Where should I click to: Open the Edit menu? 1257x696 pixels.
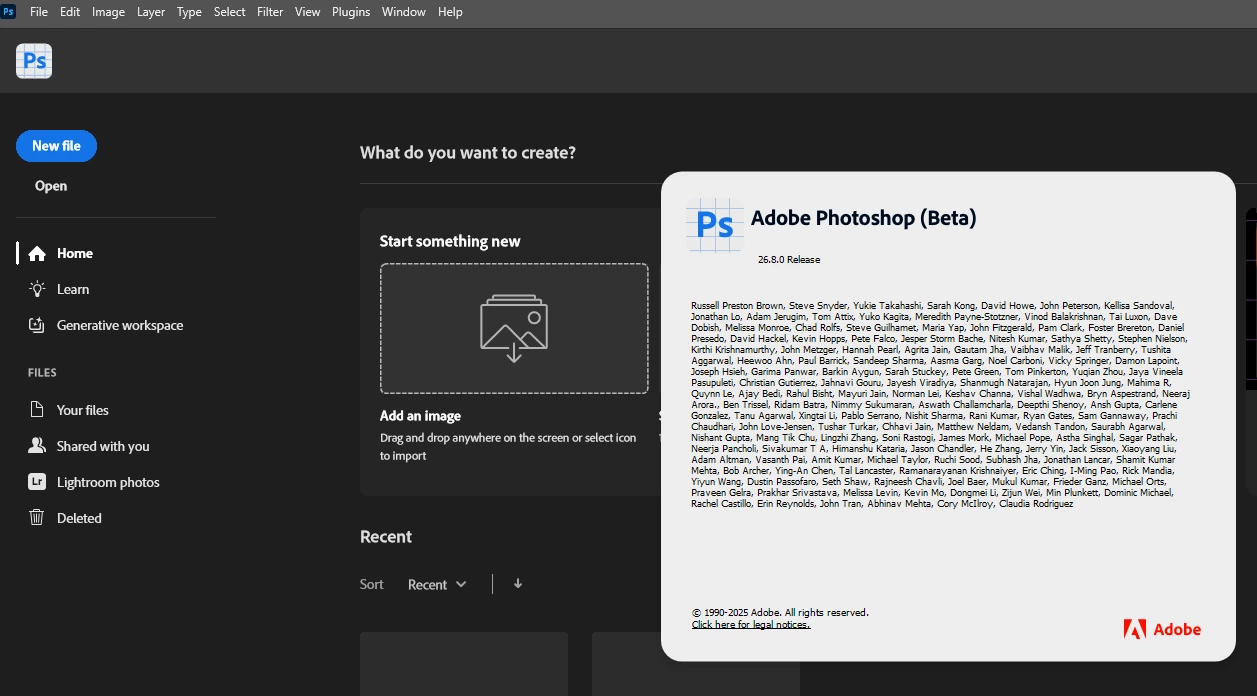click(70, 12)
